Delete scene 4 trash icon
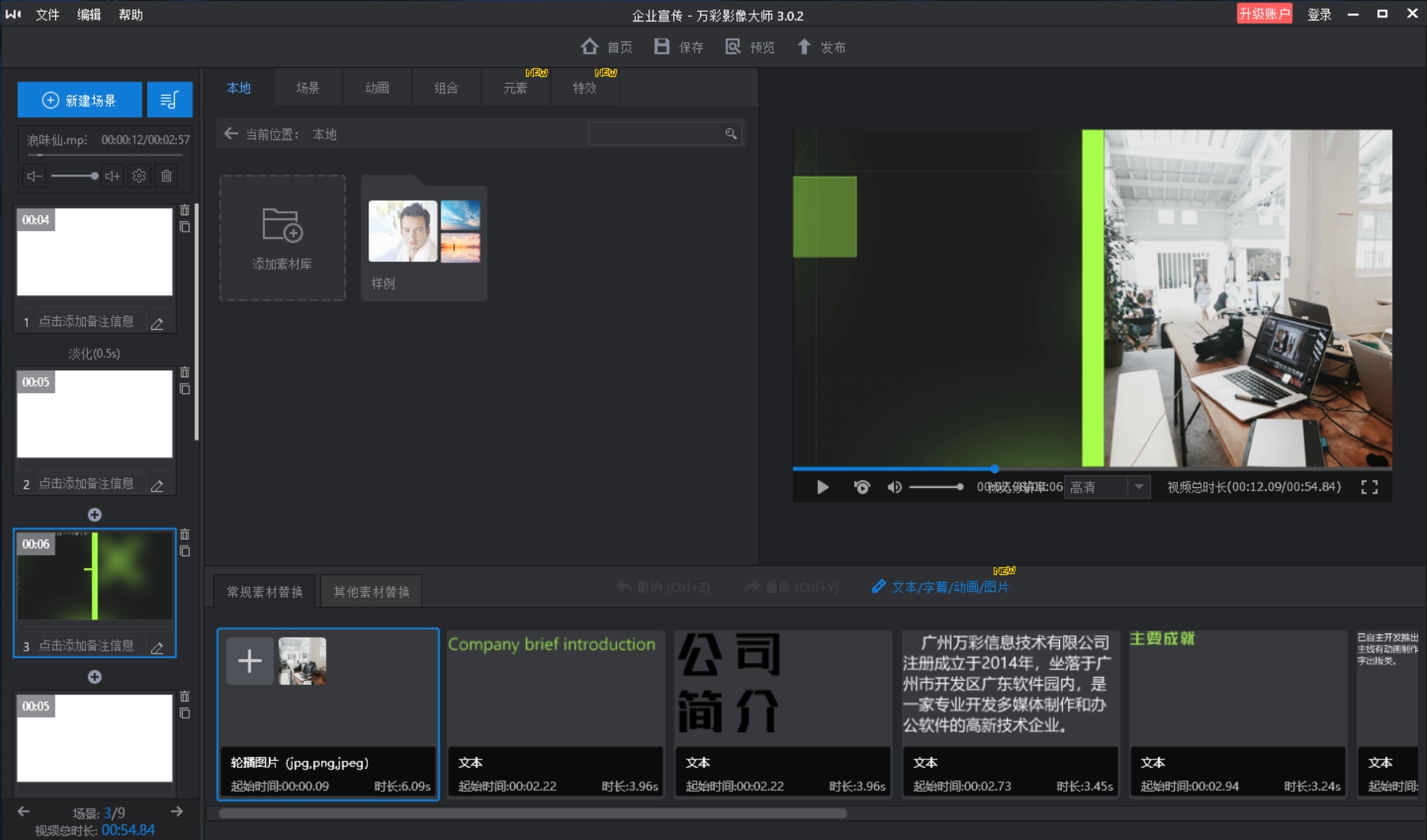Viewport: 1427px width, 840px height. pyautogui.click(x=184, y=697)
